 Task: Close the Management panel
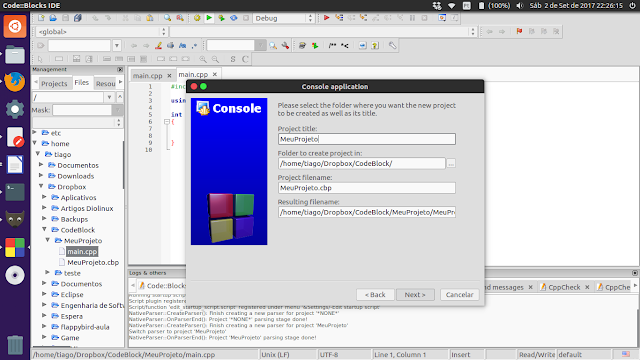point(120,69)
